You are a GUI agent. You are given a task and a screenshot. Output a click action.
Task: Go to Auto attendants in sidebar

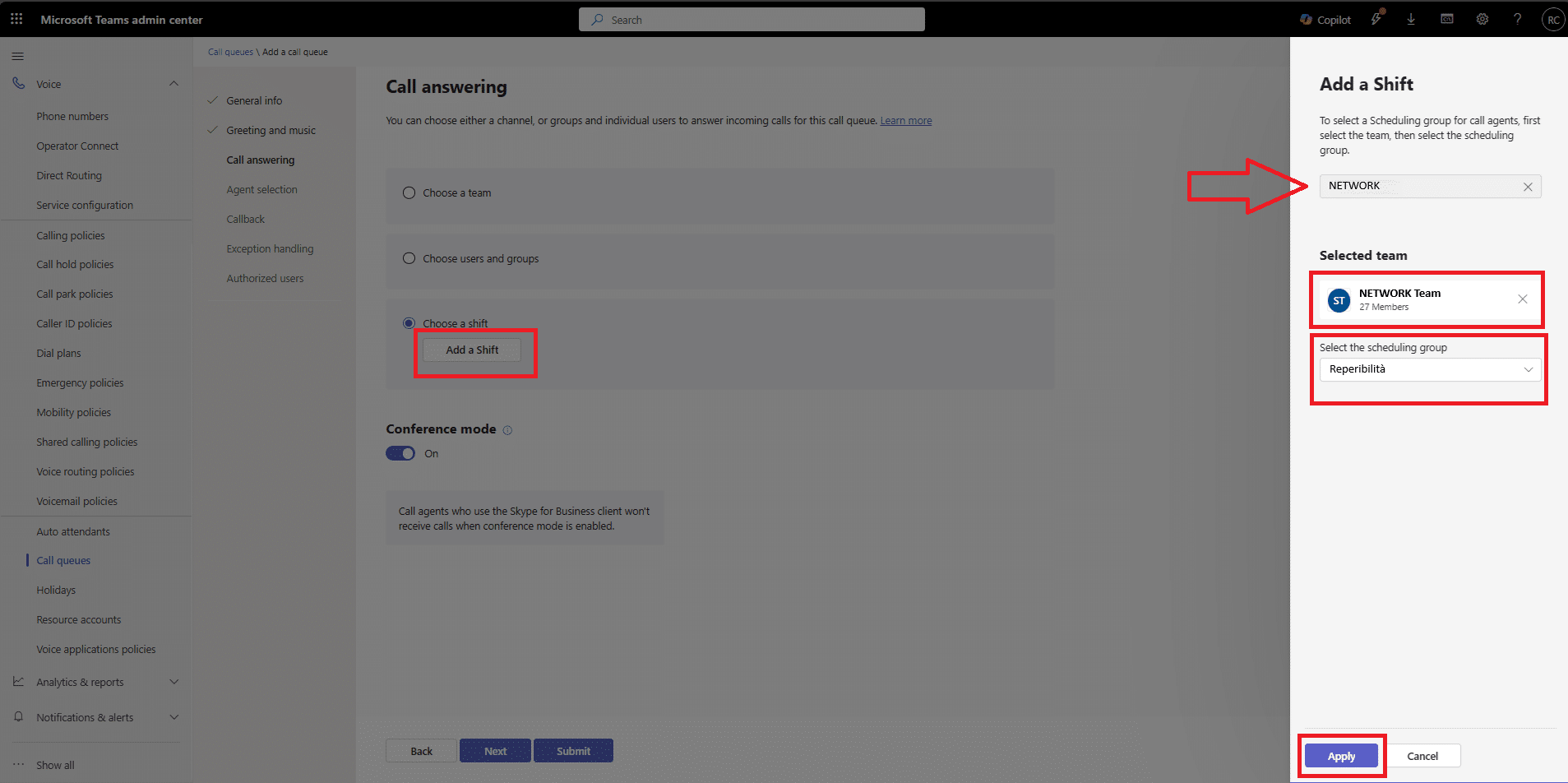73,531
